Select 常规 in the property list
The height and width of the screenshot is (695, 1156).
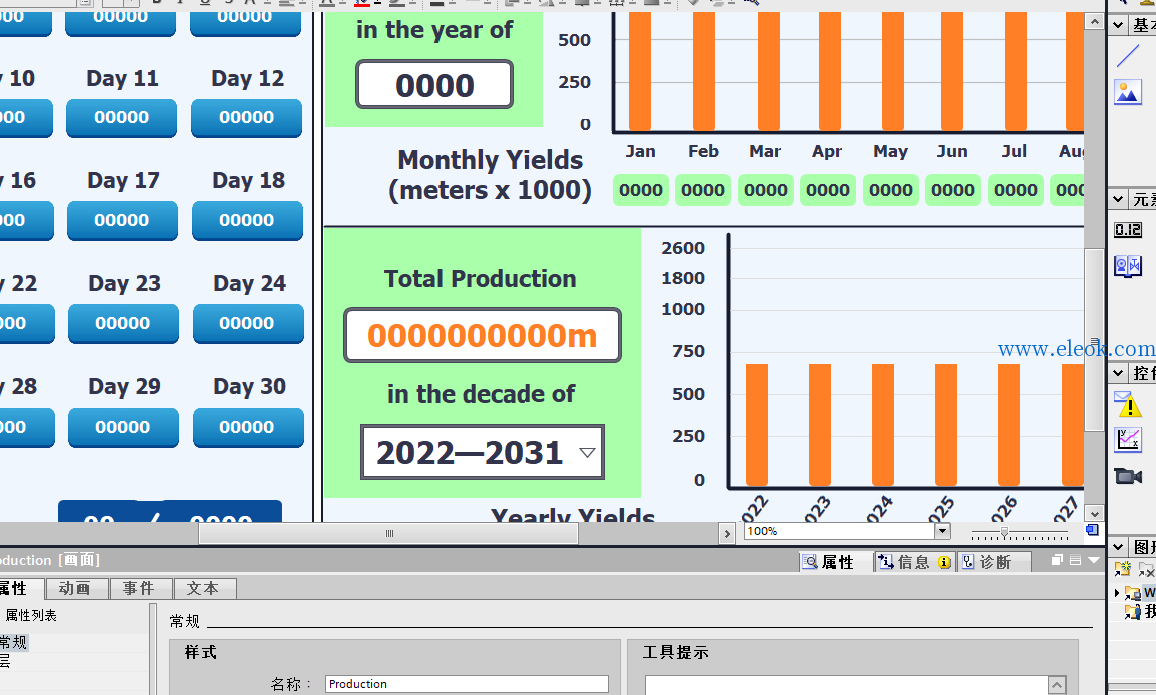(x=13, y=642)
